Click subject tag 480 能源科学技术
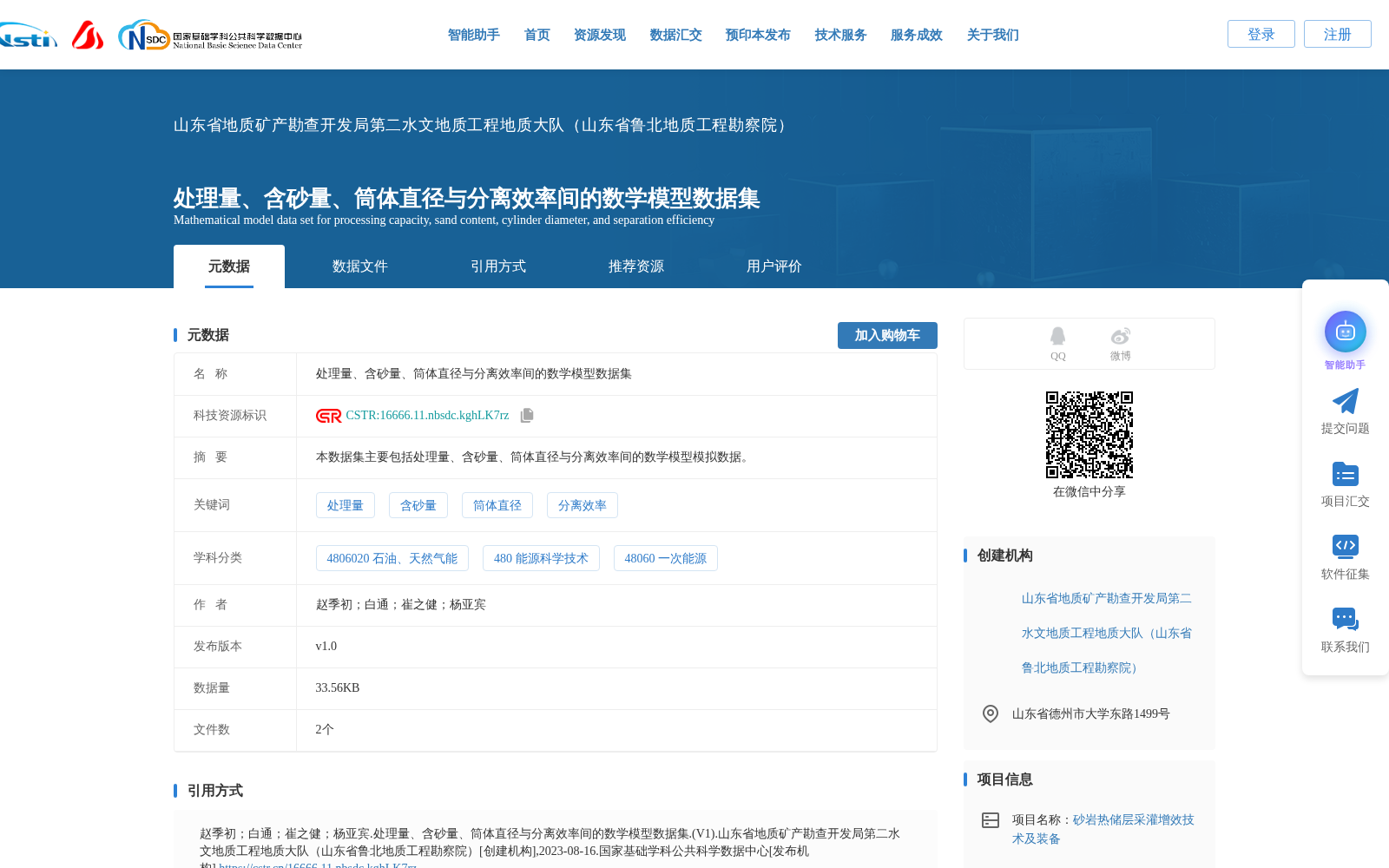This screenshot has height=868, width=1389. click(541, 558)
